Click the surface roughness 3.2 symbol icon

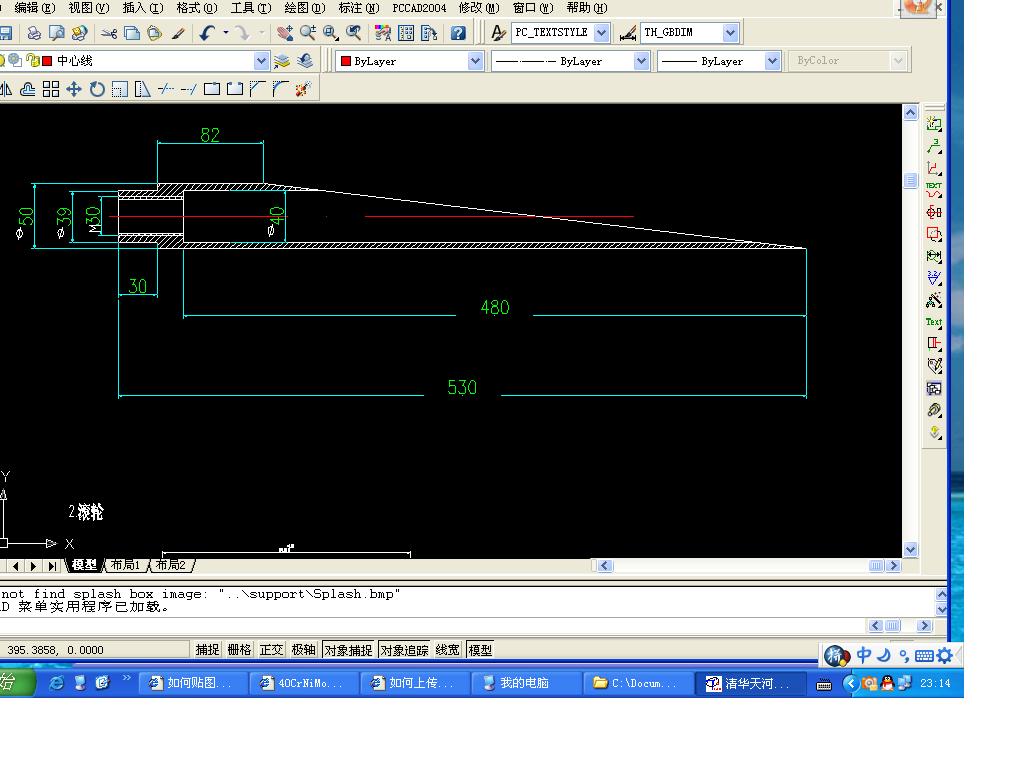(934, 278)
